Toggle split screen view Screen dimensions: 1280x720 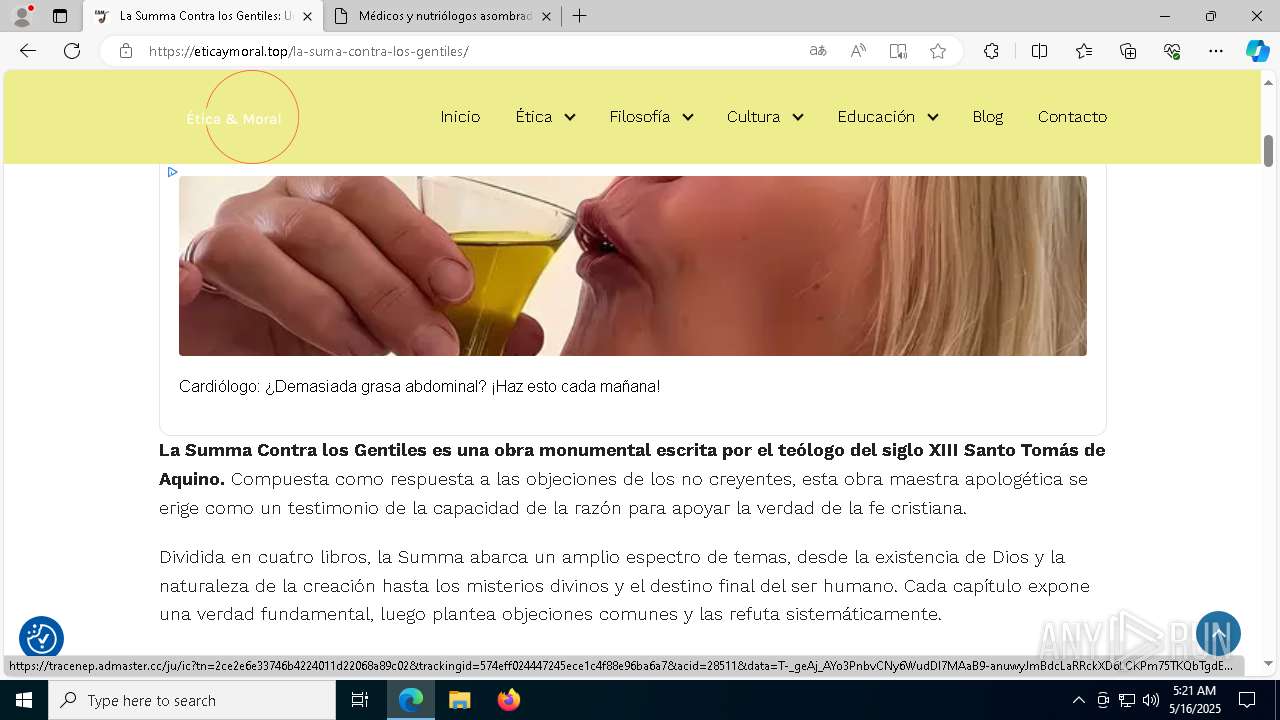[1039, 51]
